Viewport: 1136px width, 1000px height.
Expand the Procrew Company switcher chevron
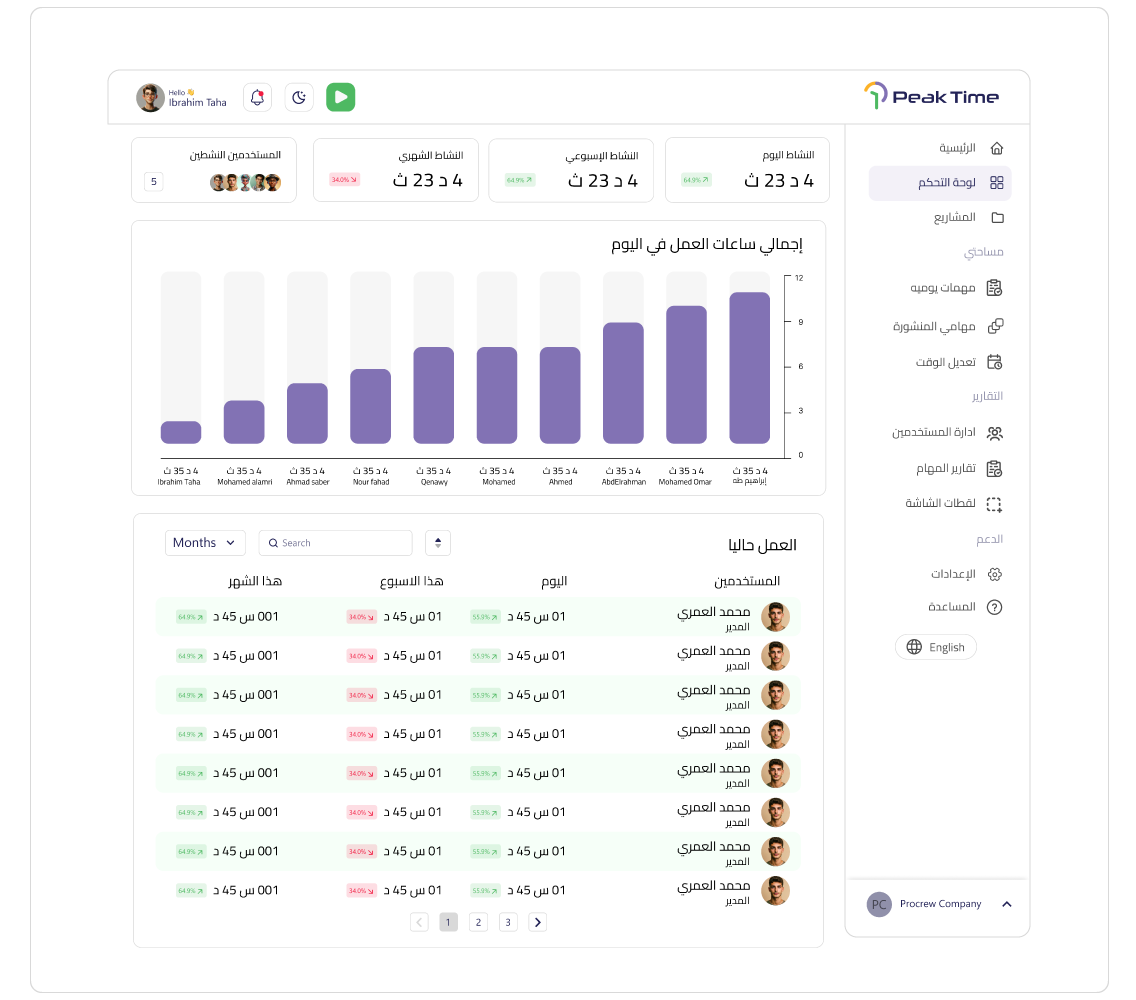[1006, 904]
